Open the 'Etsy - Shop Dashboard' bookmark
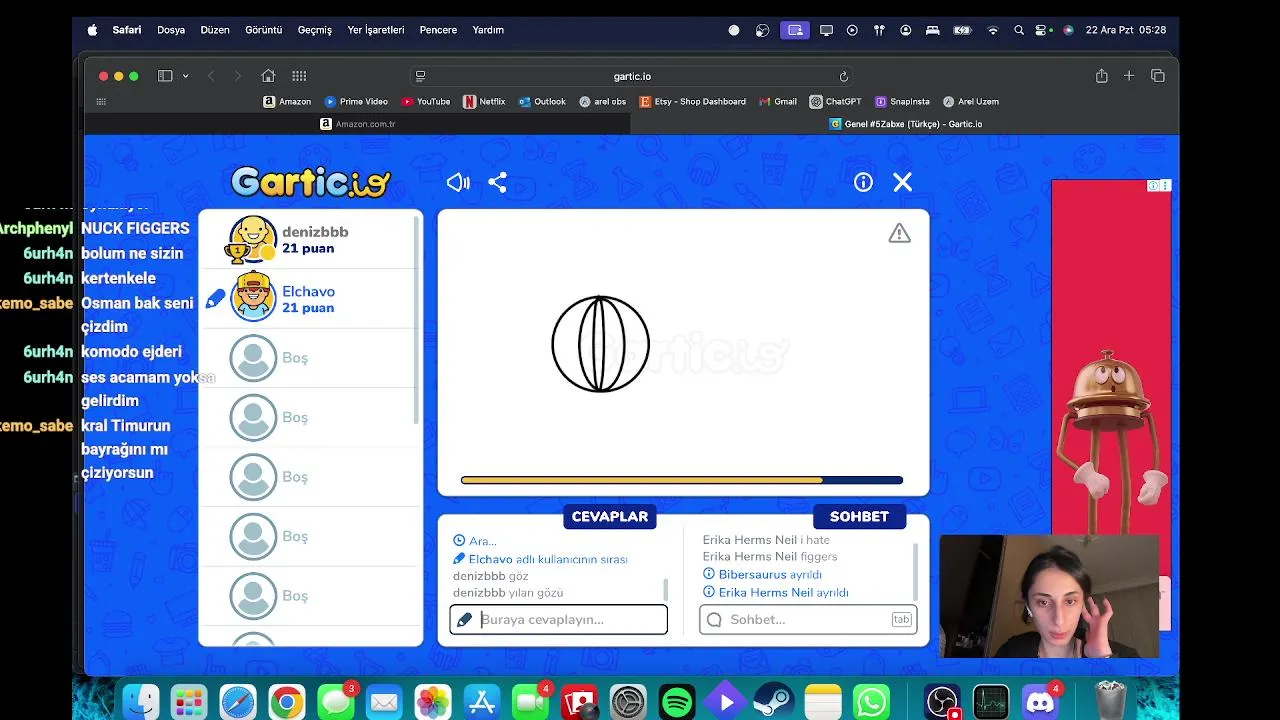1280x720 pixels. 693,101
